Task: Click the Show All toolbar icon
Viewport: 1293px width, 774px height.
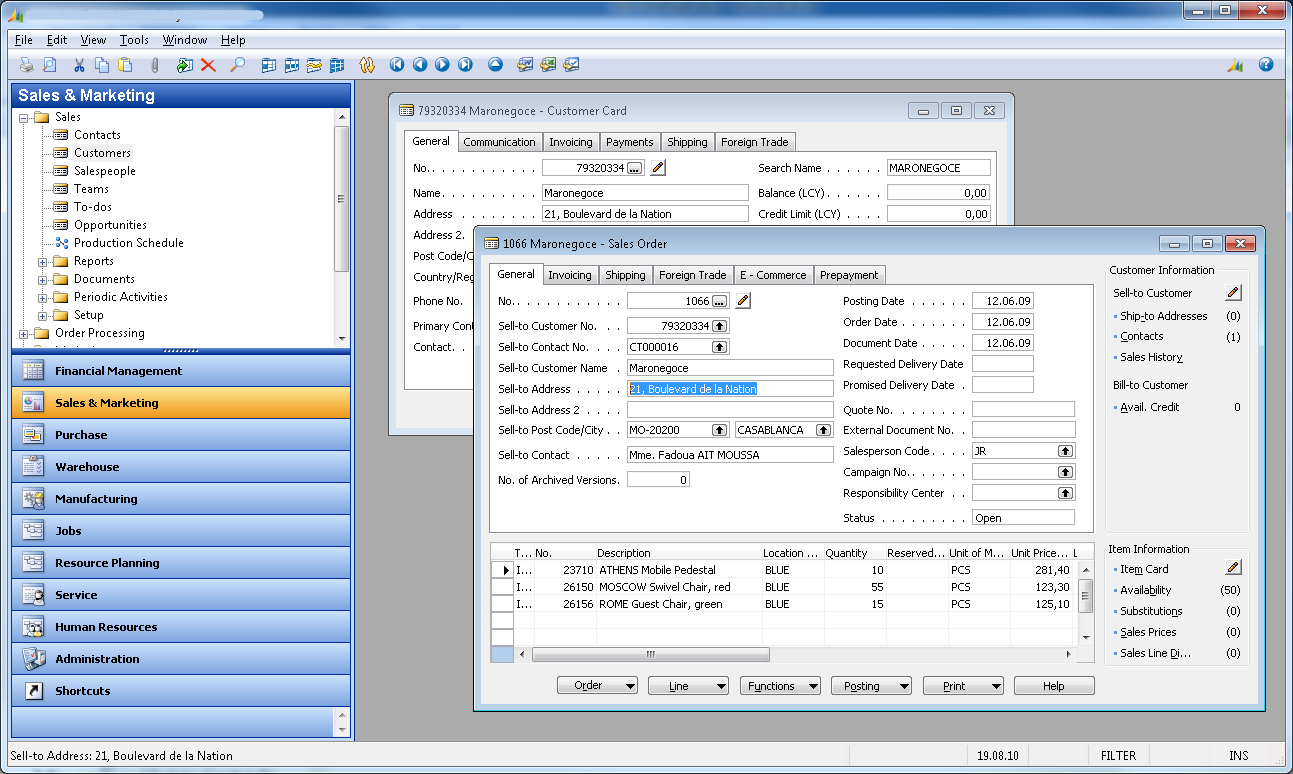Action: click(337, 65)
